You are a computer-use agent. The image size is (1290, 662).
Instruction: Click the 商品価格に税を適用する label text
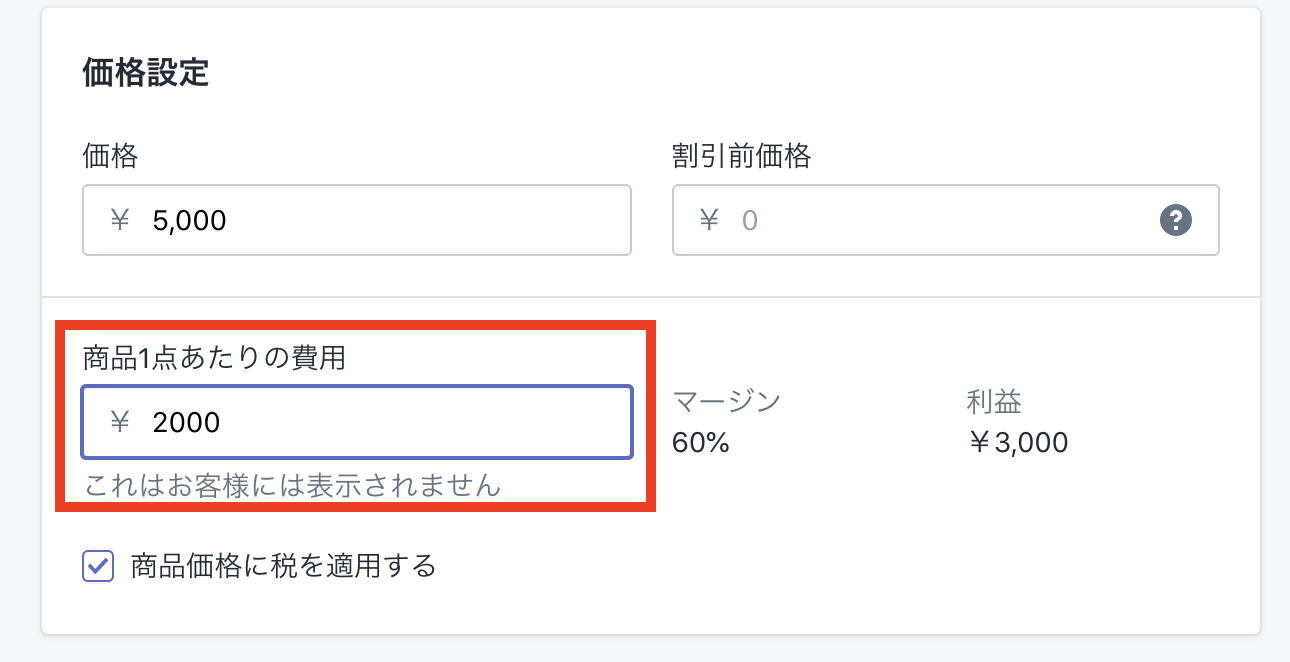point(284,567)
